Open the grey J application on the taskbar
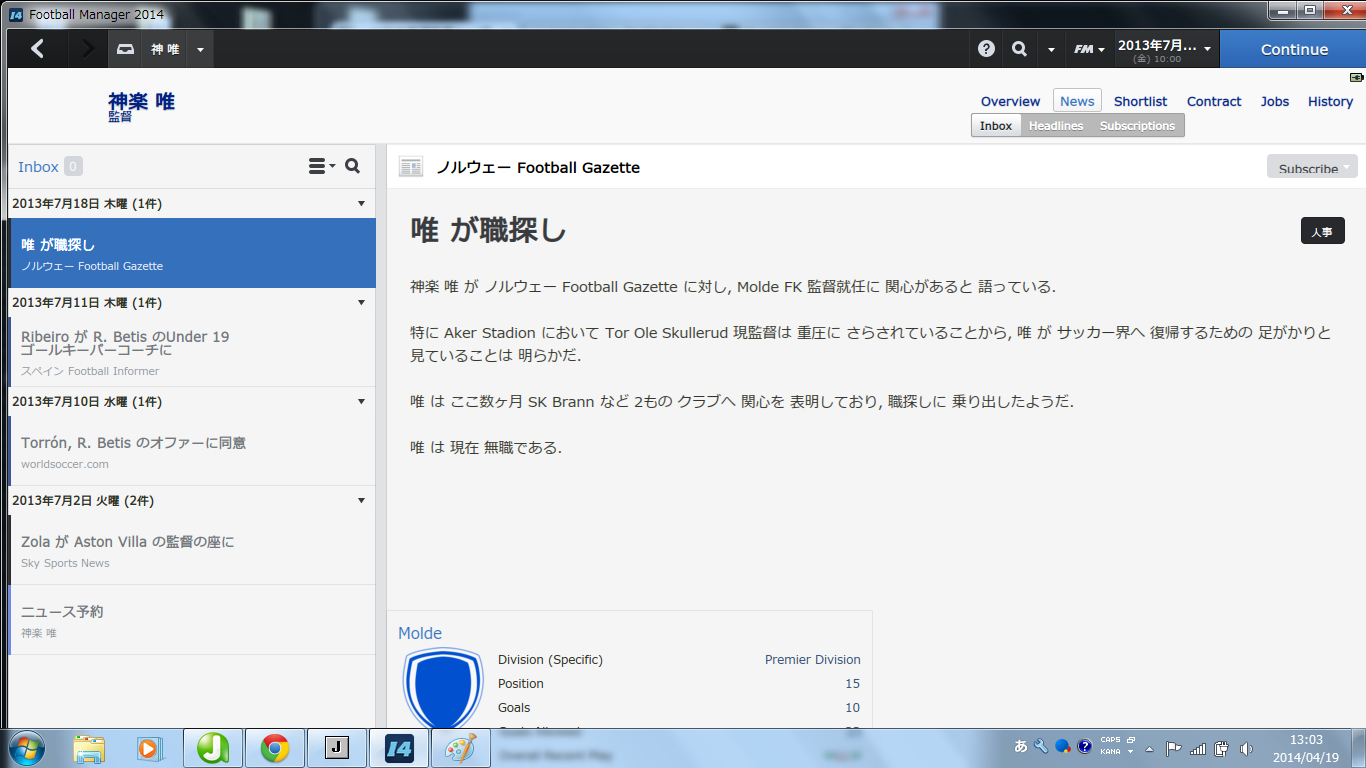 pos(336,747)
